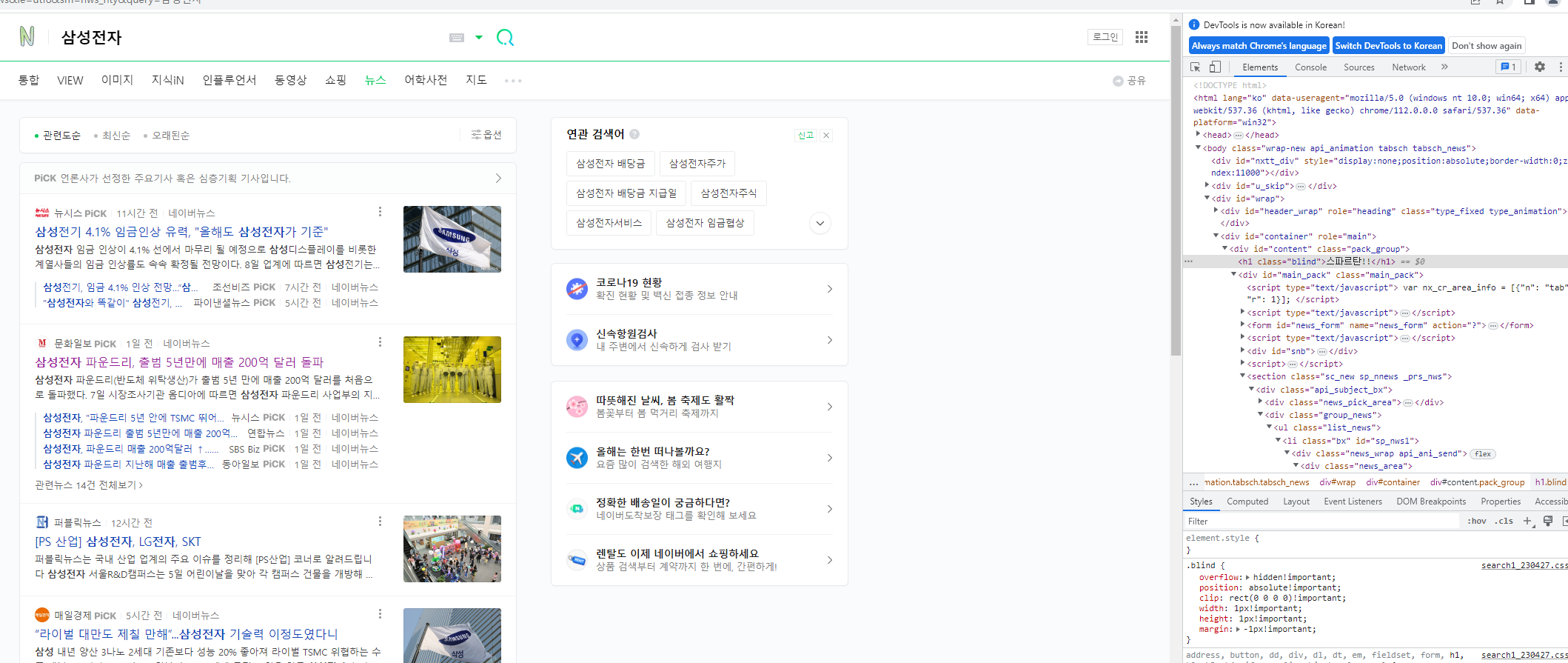Switch to the DevTools Network tab
Viewport: 1568px width, 663px height.
click(x=1408, y=67)
